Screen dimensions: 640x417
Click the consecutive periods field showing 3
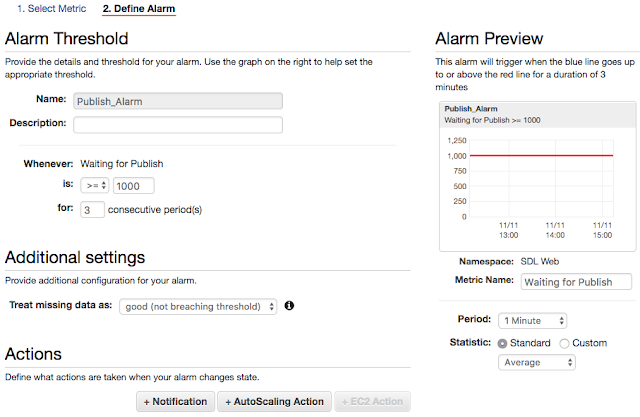point(91,210)
